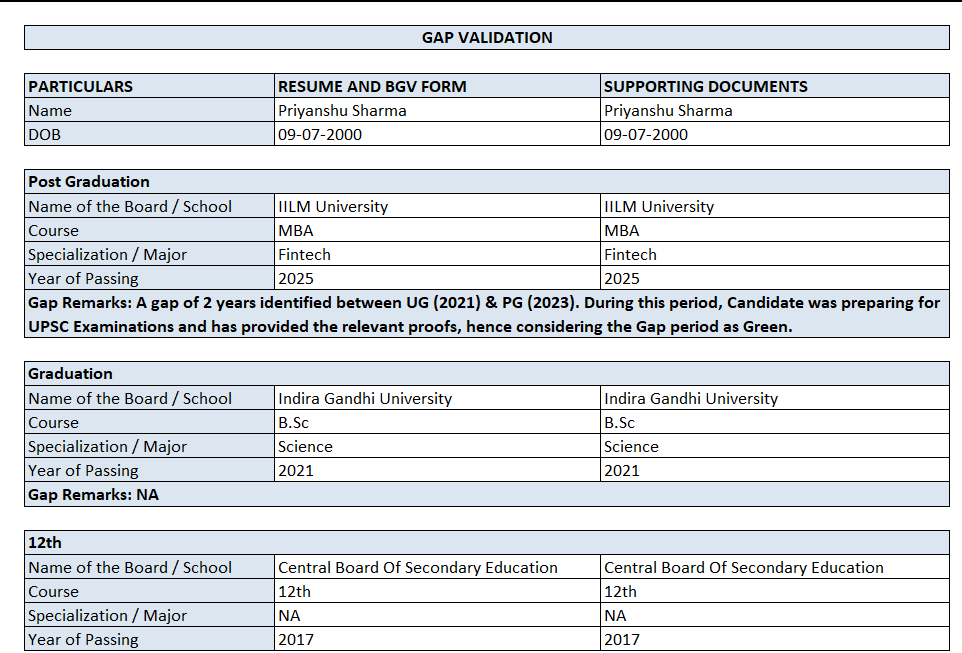The image size is (962, 653).
Task: Select the Gap Remarks UPSC Examinations cell
Action: 487,314
